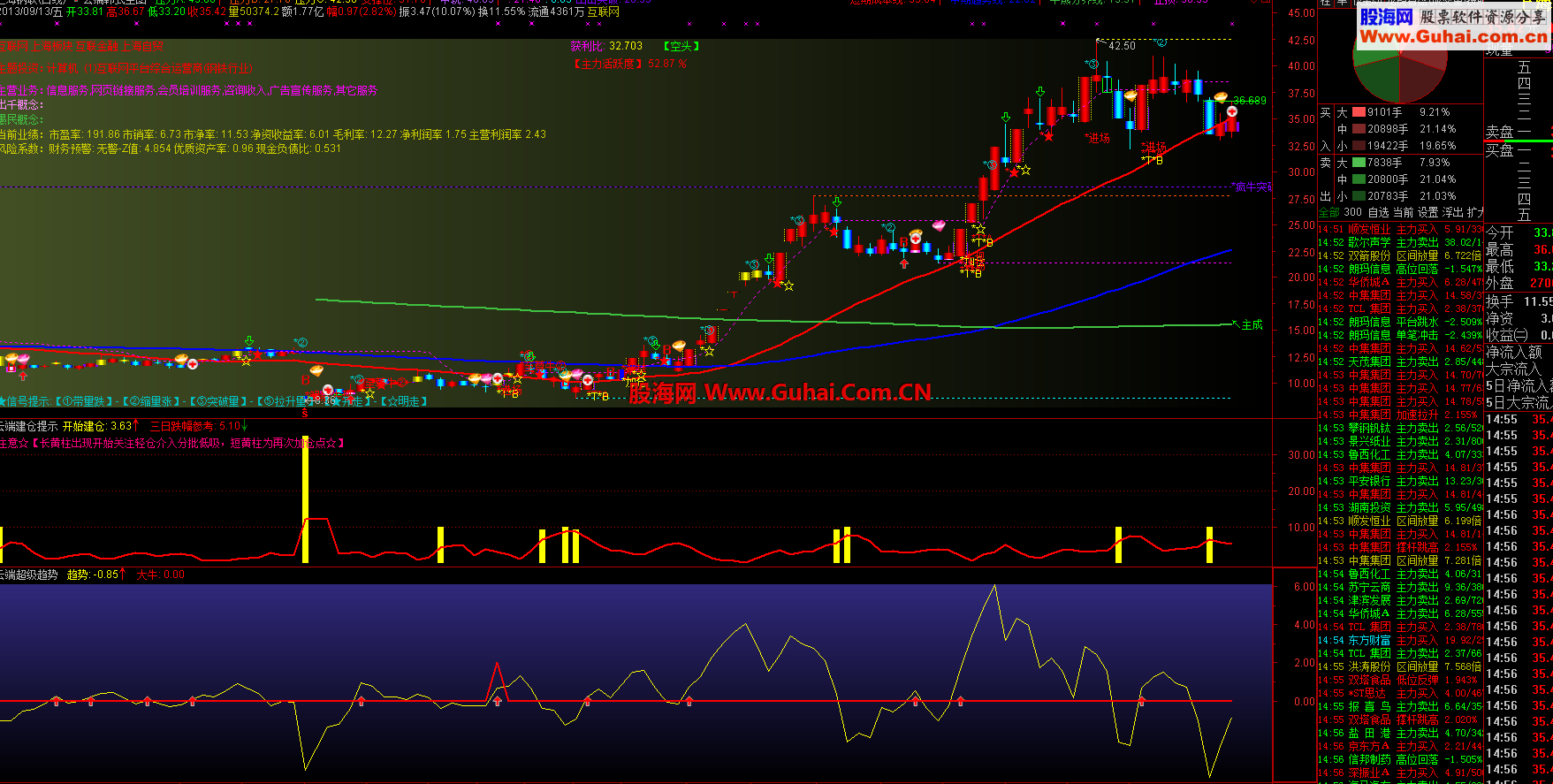Screen dimensions: 1553x784
Task: Select the 景兴纸业 主力卖出 row
Action: [x=1401, y=441]
